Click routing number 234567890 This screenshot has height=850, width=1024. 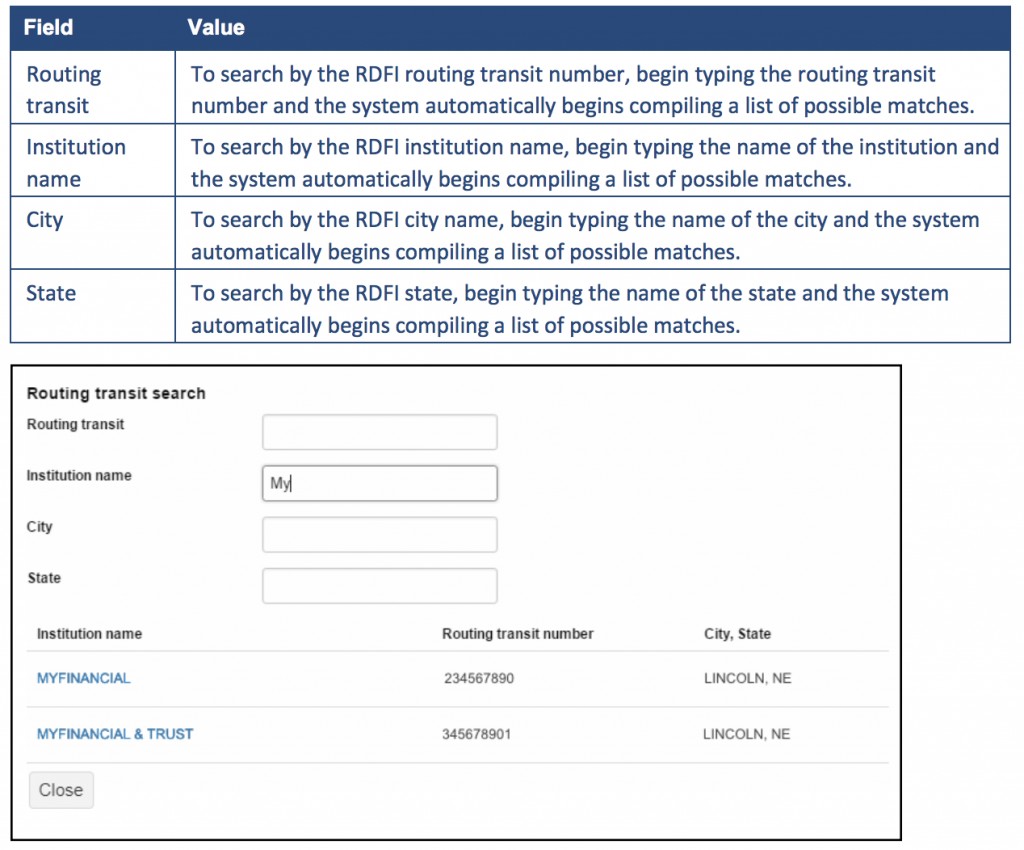(x=479, y=678)
